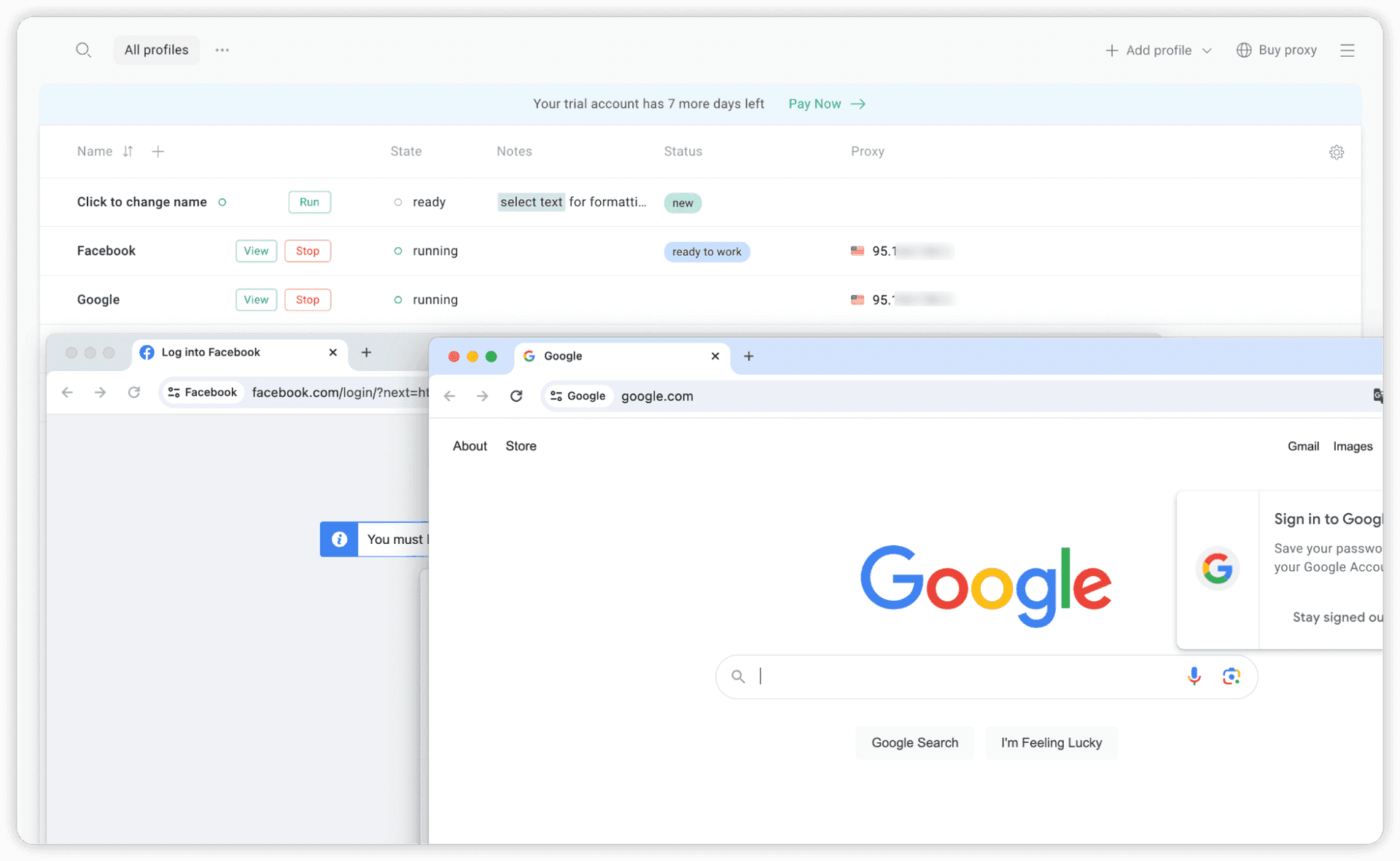The width and height of the screenshot is (1400, 861).
Task: Add a table column with the plus icon
Action: click(157, 151)
